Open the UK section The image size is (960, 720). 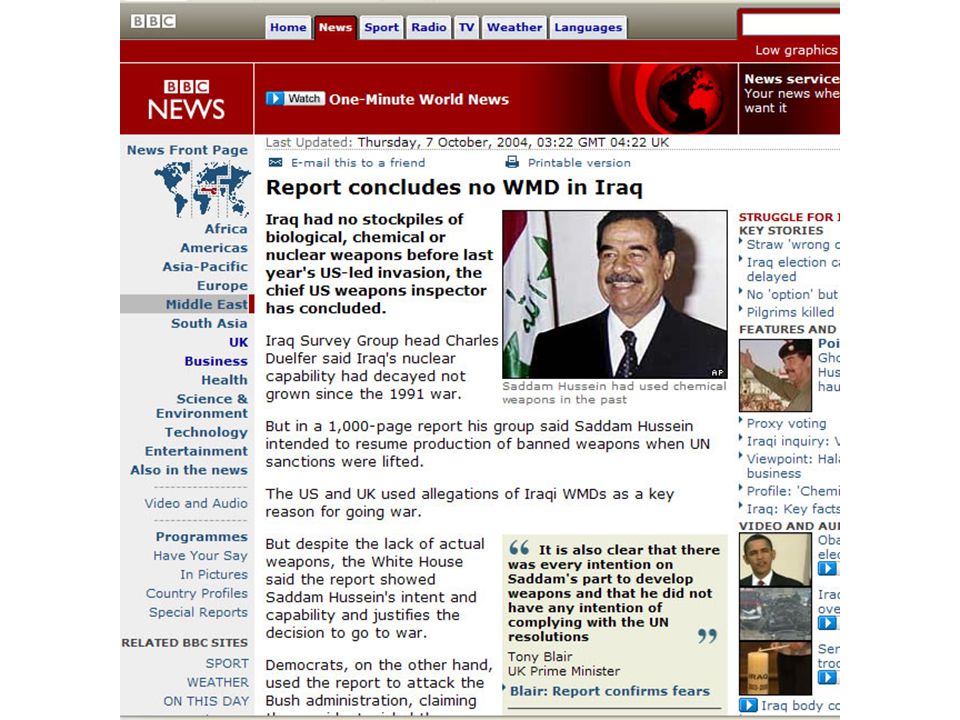tap(238, 342)
